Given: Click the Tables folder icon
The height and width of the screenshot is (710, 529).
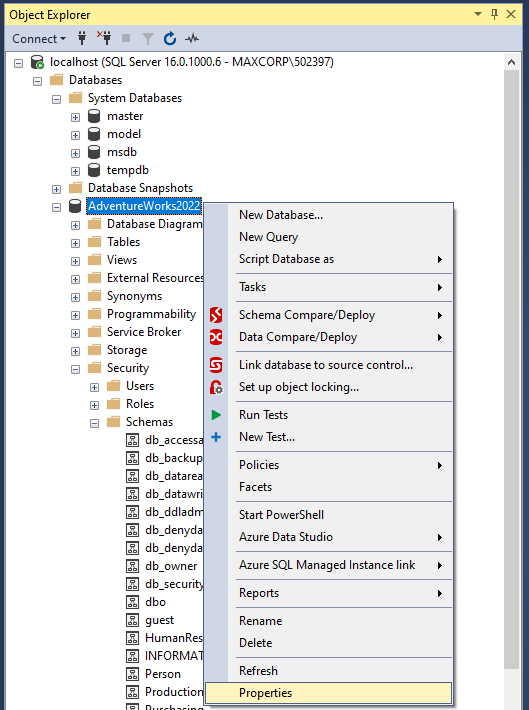Looking at the screenshot, I should 94,242.
